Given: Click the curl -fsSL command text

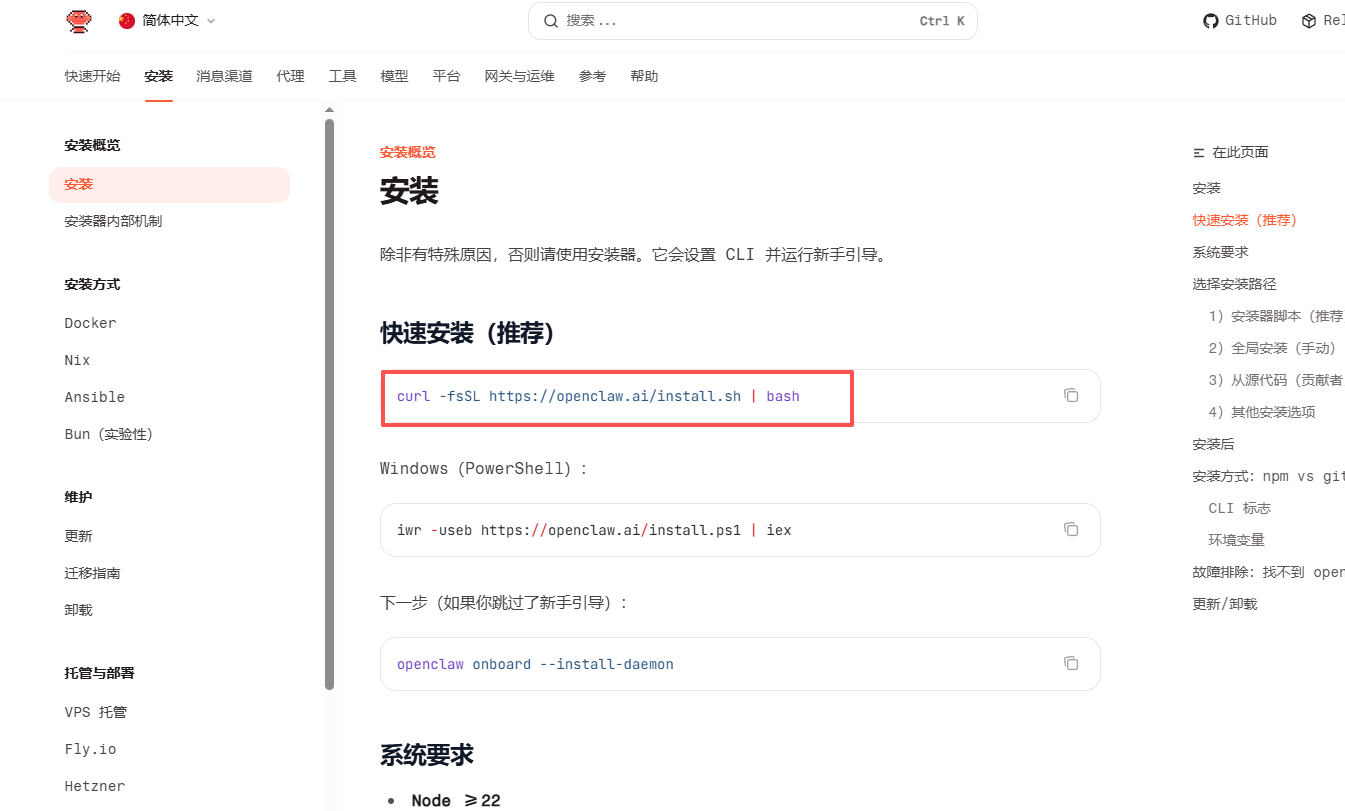Looking at the screenshot, I should tap(598, 396).
